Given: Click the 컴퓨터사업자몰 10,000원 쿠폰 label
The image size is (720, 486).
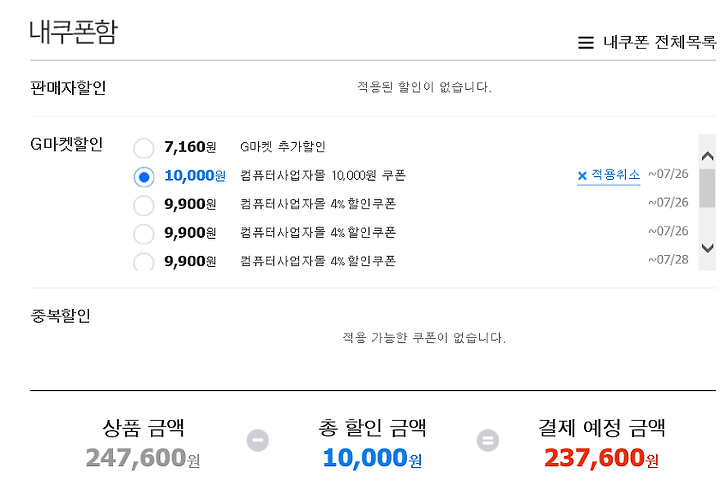Looking at the screenshot, I should [x=323, y=175].
